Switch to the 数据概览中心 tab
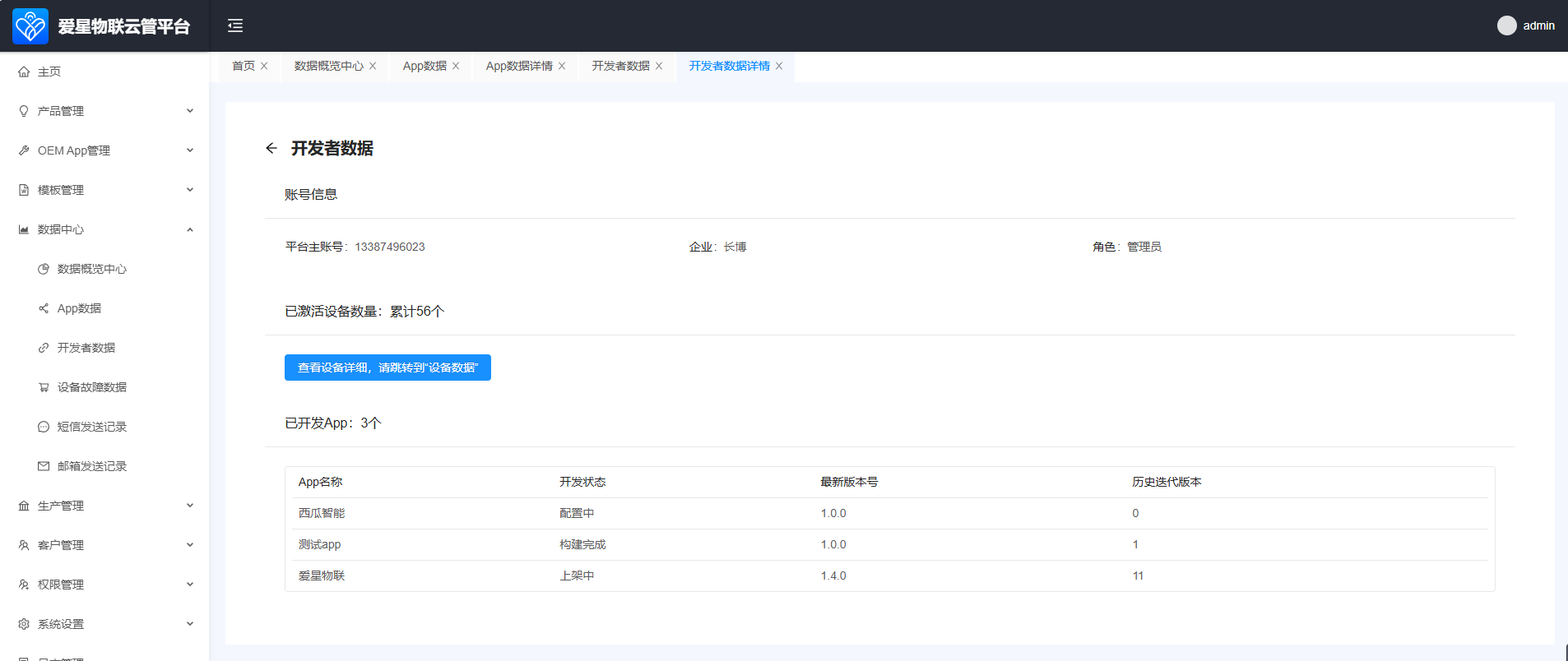Viewport: 1568px width, 661px height. tap(329, 66)
